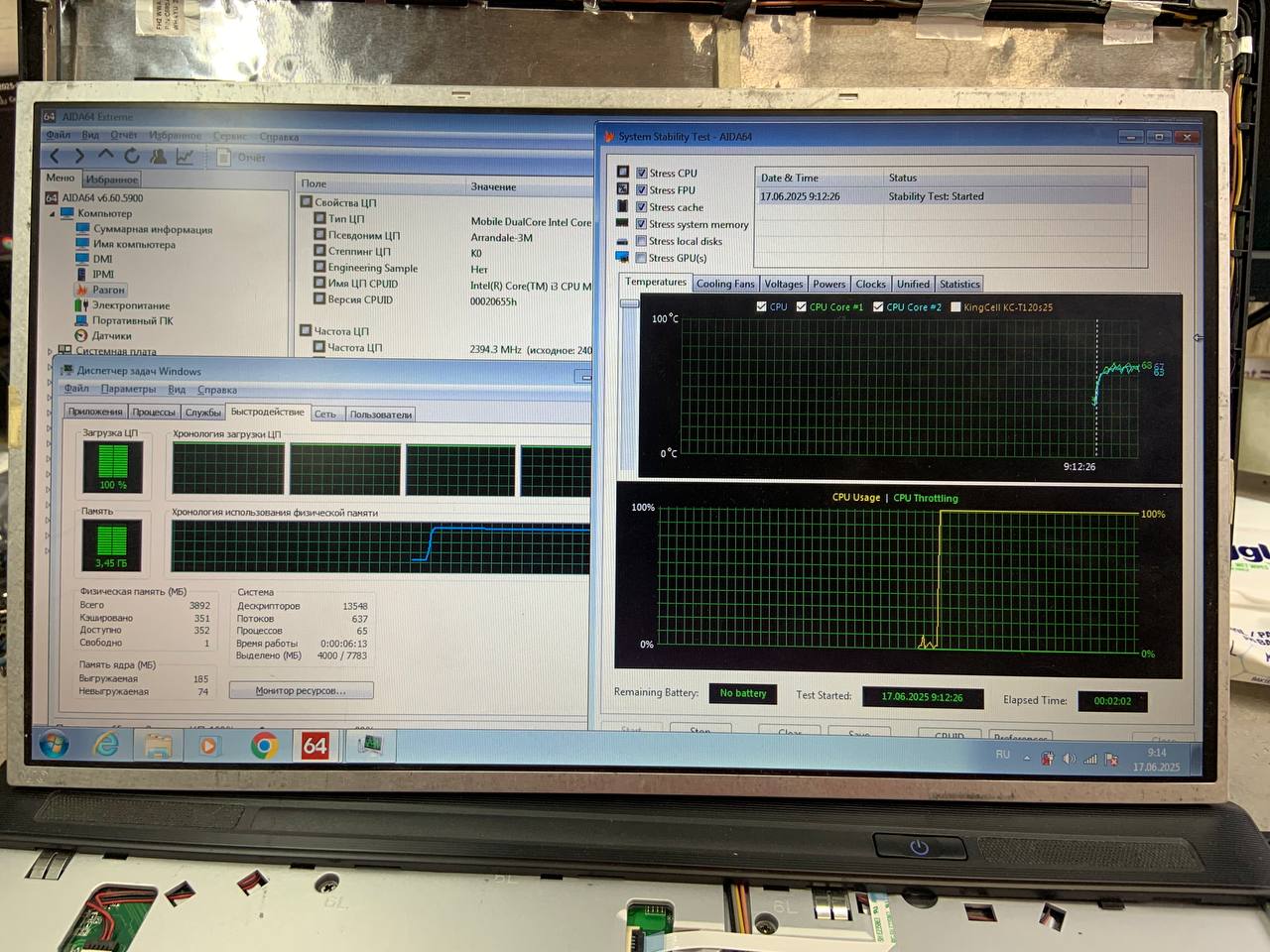Image resolution: width=1270 pixels, height=952 pixels.
Task: Switch to the Cooling Fans tab
Action: pos(724,285)
